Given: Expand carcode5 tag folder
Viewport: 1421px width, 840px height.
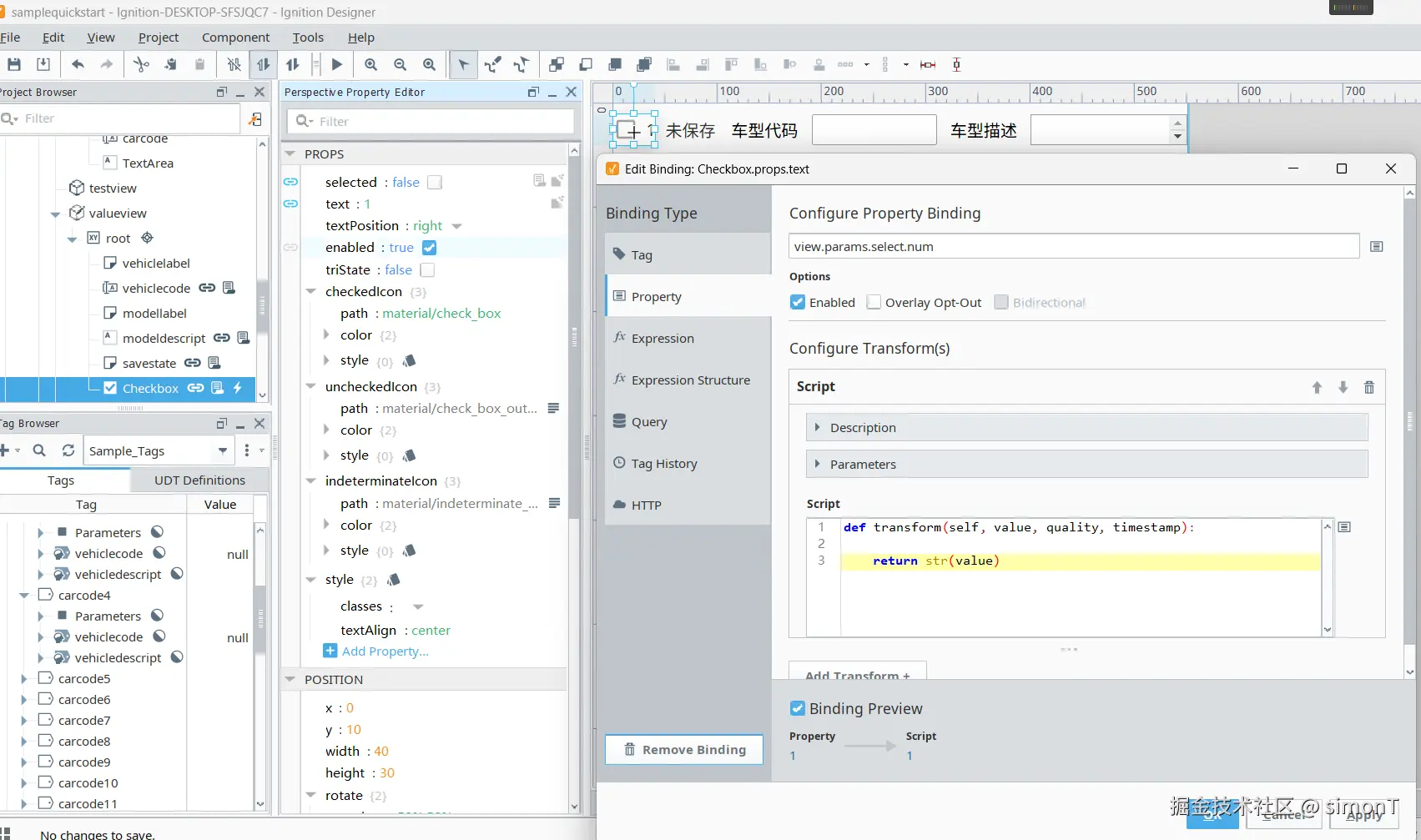Looking at the screenshot, I should [x=23, y=678].
